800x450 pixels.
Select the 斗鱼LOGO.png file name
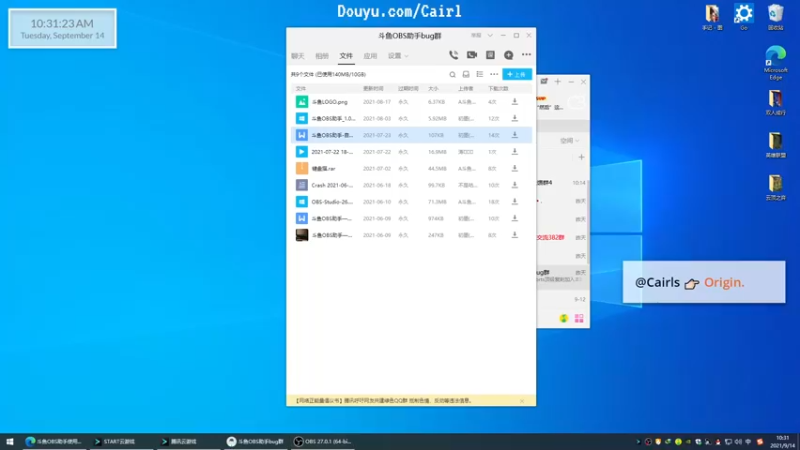(330, 102)
